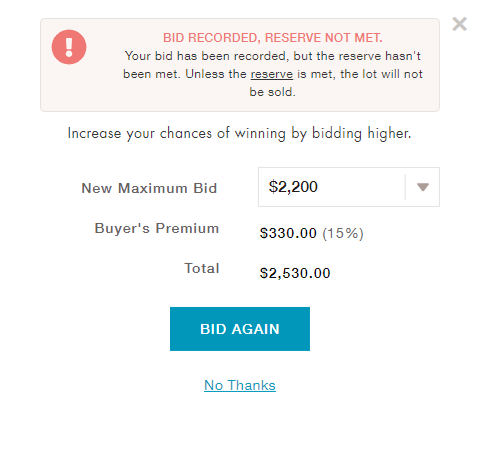Click the $2,200 value inside the bid field
480x457 pixels.
point(293,187)
